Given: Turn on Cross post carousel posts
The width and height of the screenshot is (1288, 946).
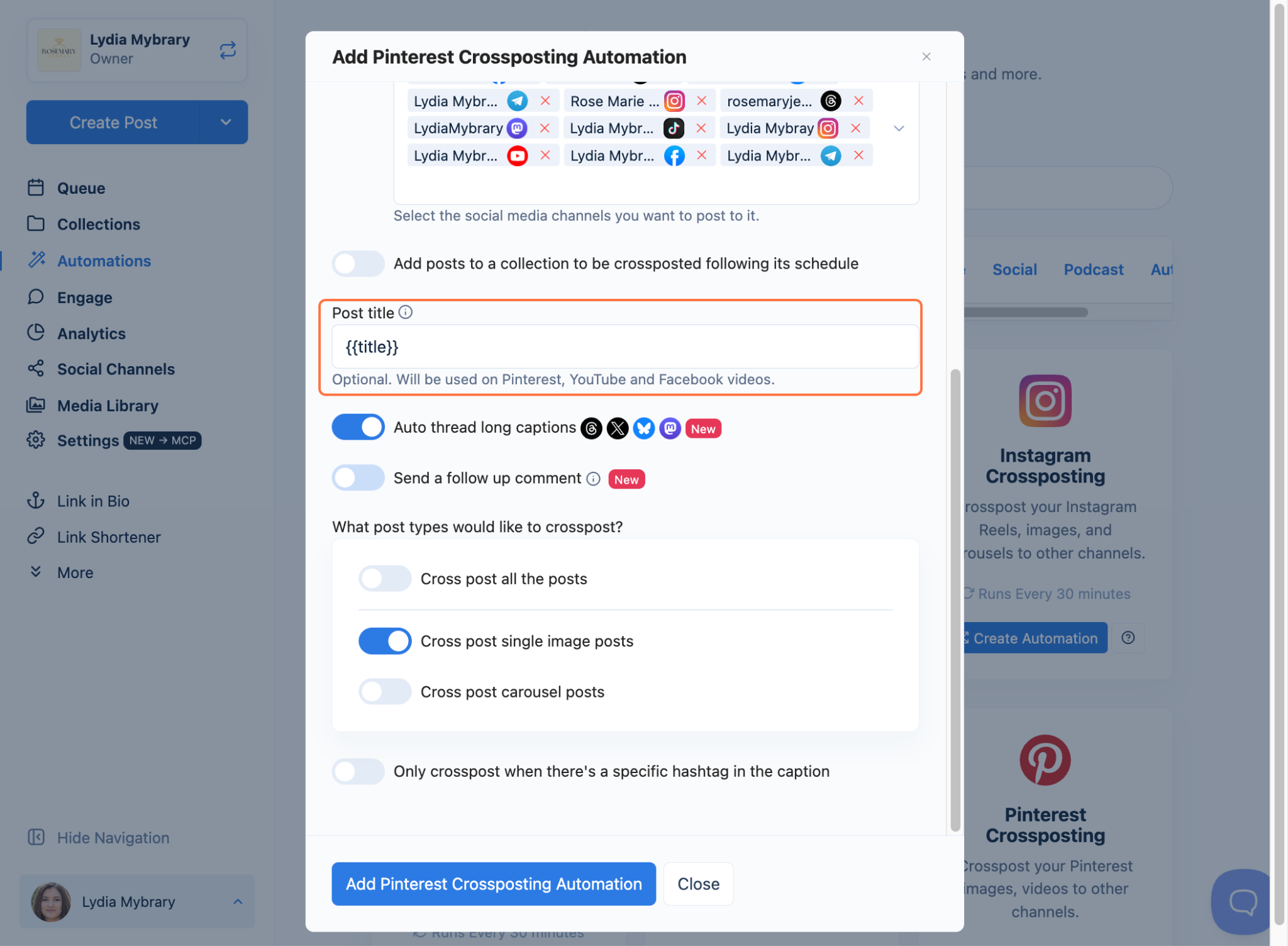Looking at the screenshot, I should point(385,692).
